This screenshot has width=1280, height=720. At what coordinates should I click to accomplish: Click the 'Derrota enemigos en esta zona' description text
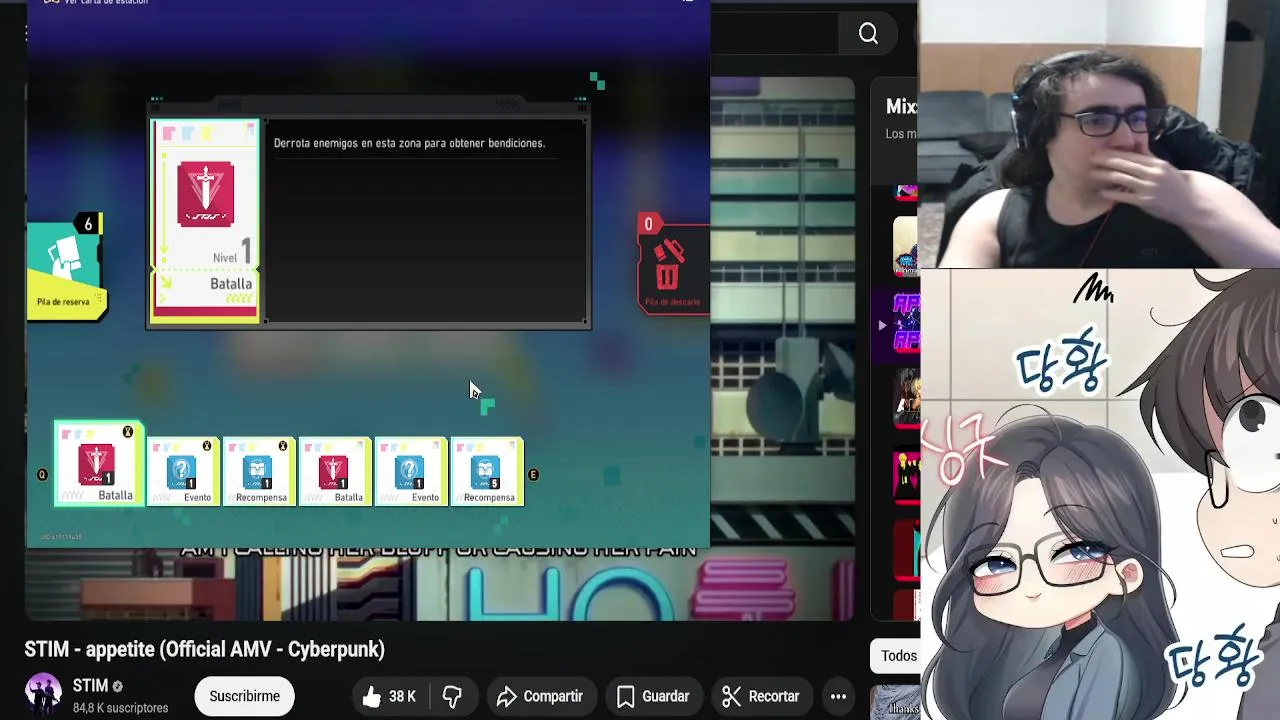409,143
